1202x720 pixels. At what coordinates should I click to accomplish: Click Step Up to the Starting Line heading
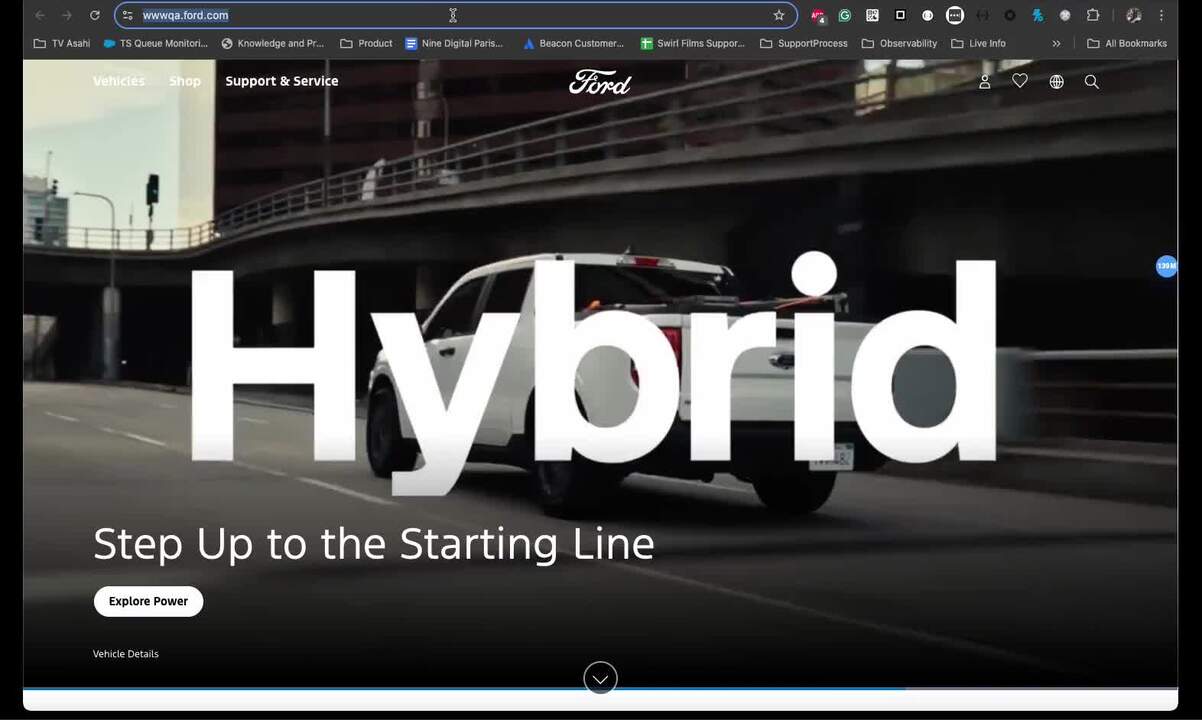point(374,544)
